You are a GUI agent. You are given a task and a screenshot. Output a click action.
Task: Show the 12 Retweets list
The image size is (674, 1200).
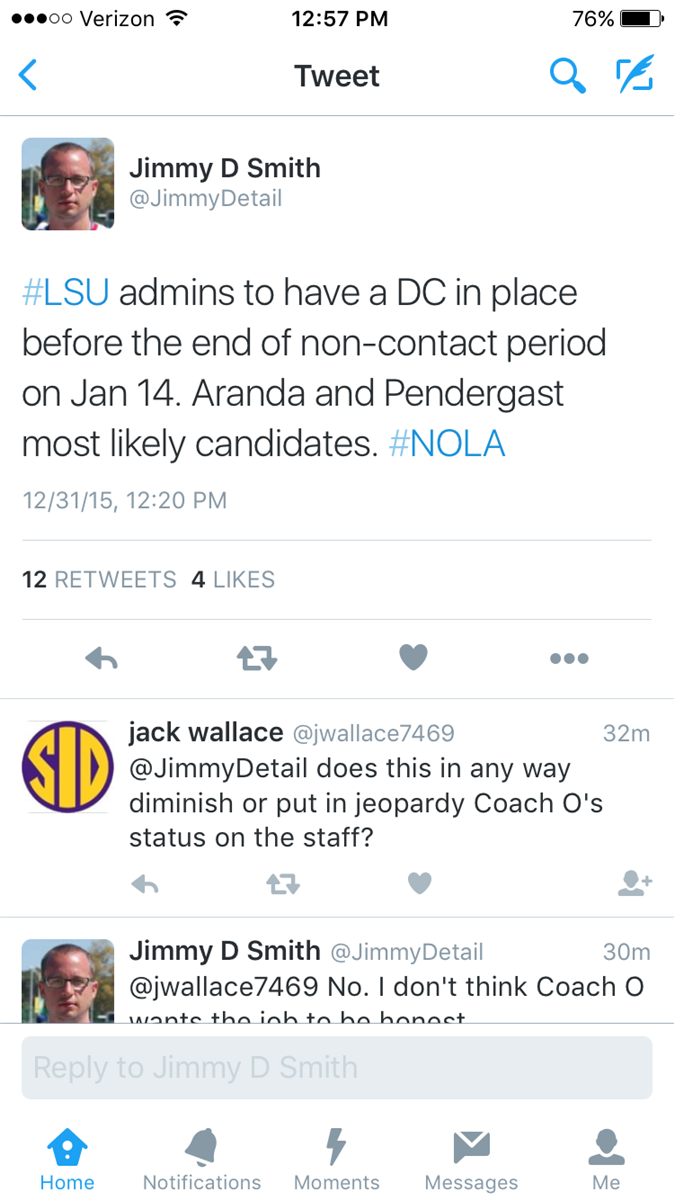click(99, 580)
